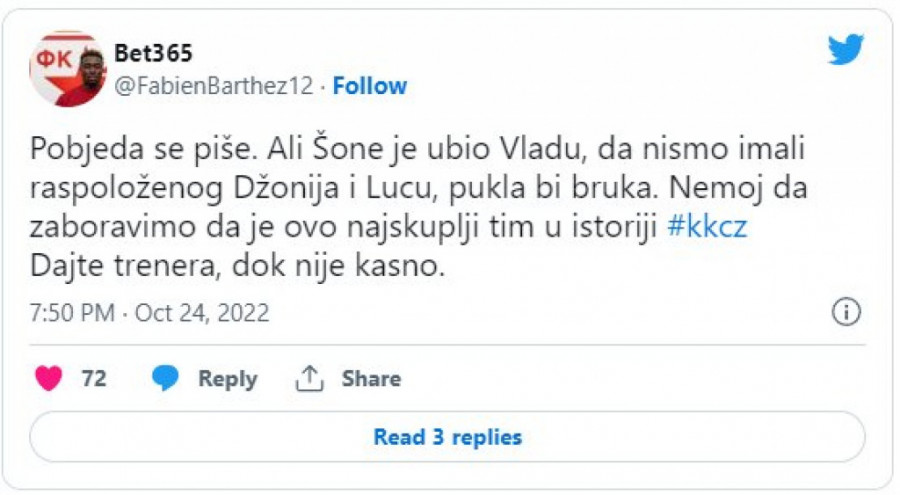
Task: Open the Bet365 profile avatar picture
Action: 67,70
